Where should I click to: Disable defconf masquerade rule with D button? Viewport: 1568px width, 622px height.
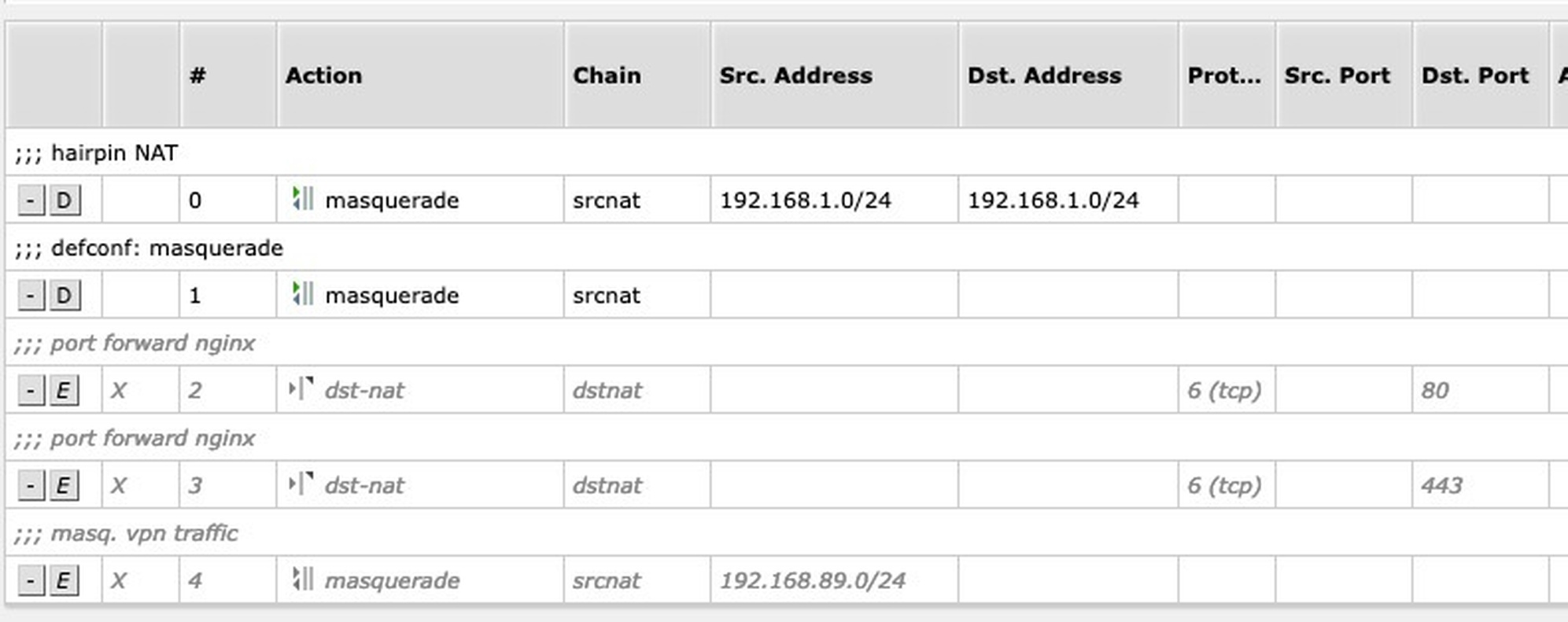coord(64,296)
